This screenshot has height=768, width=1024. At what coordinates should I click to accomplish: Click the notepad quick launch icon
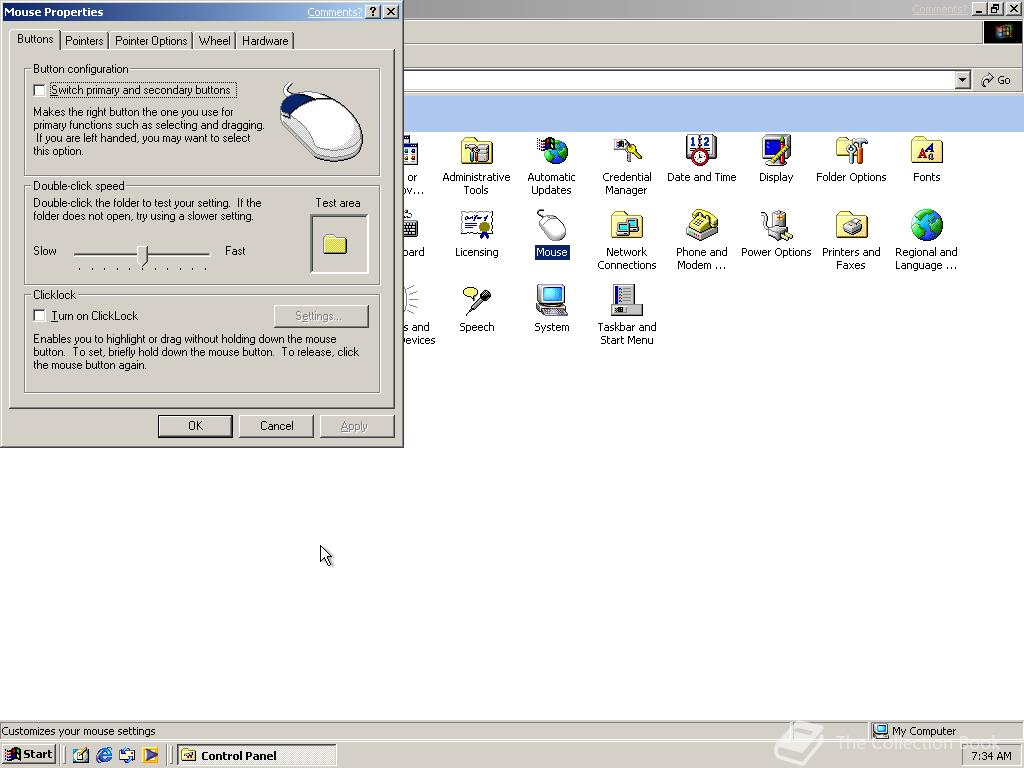(x=81, y=756)
